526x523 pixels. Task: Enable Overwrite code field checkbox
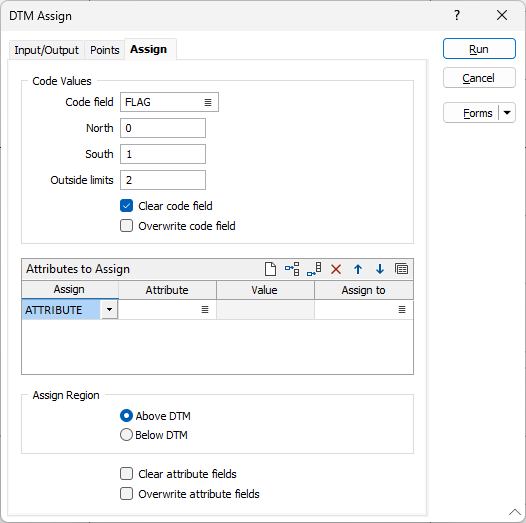[126, 226]
